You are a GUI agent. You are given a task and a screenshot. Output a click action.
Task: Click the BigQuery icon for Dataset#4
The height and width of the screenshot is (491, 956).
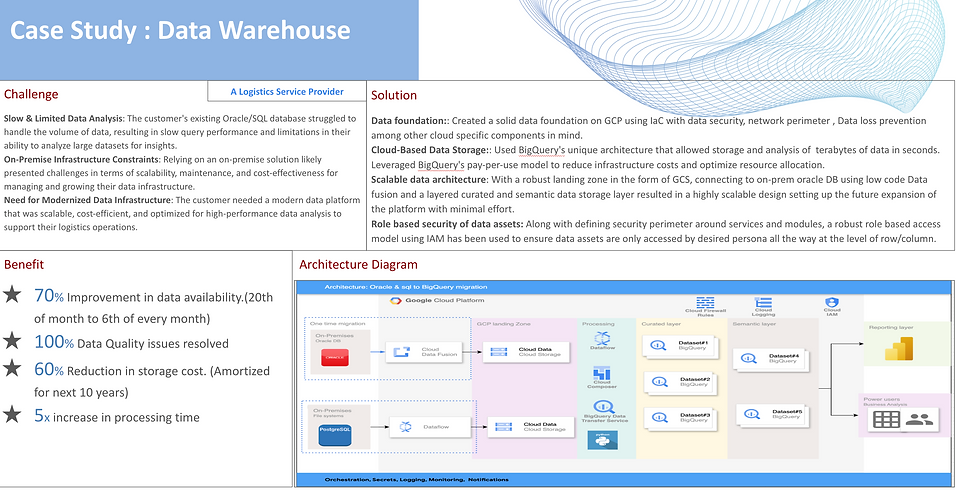[x=749, y=358]
